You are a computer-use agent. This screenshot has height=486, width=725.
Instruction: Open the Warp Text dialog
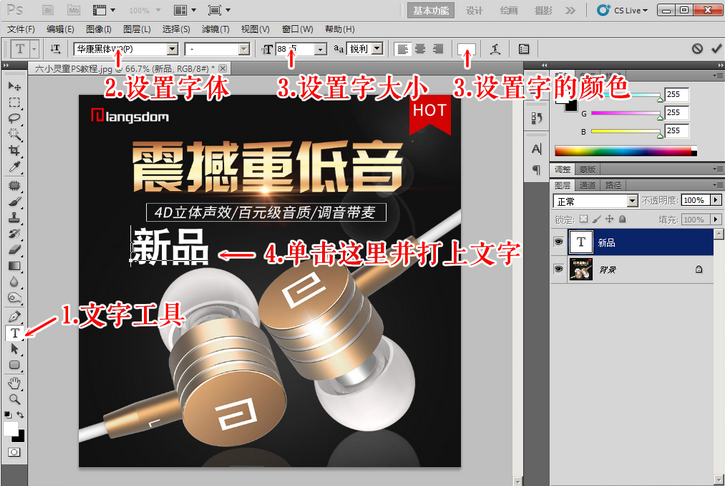point(495,49)
